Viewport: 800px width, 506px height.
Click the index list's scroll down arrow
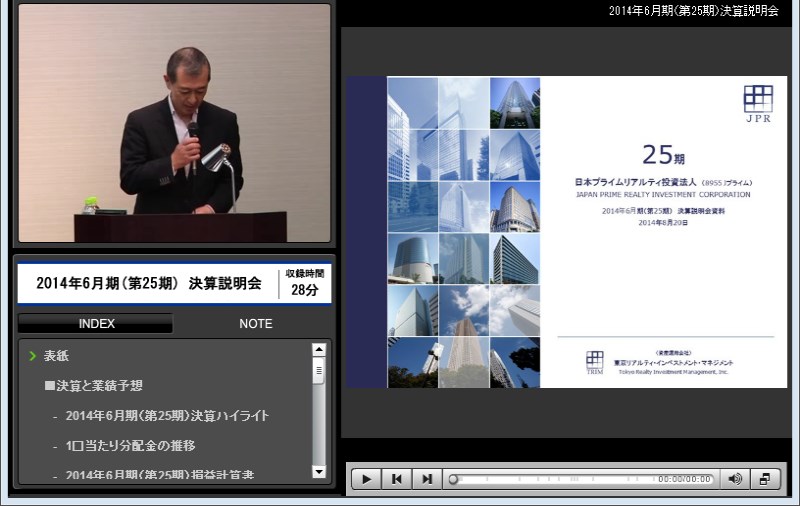pyautogui.click(x=319, y=472)
